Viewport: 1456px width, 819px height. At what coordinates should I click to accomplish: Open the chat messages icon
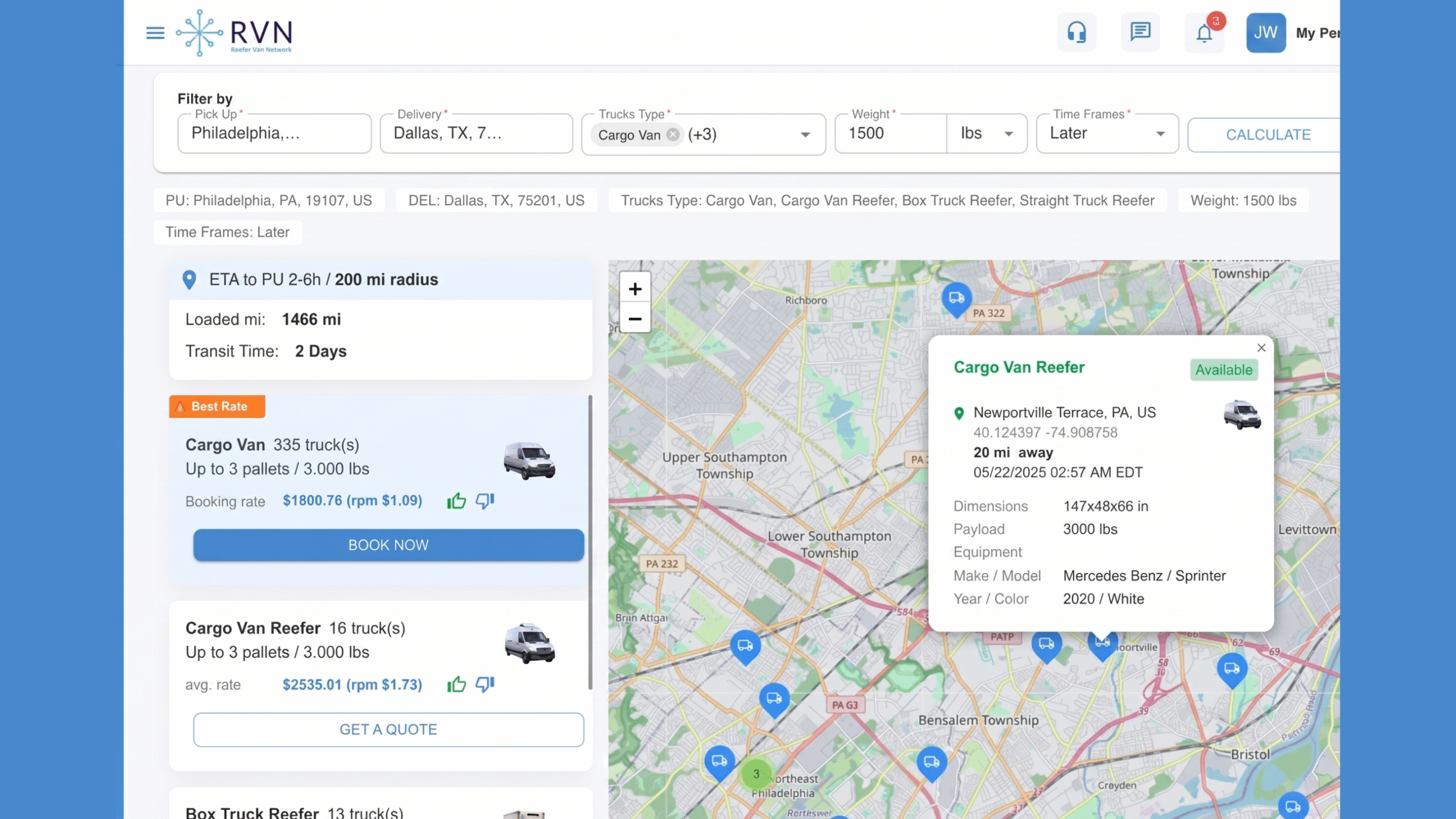tap(1140, 32)
